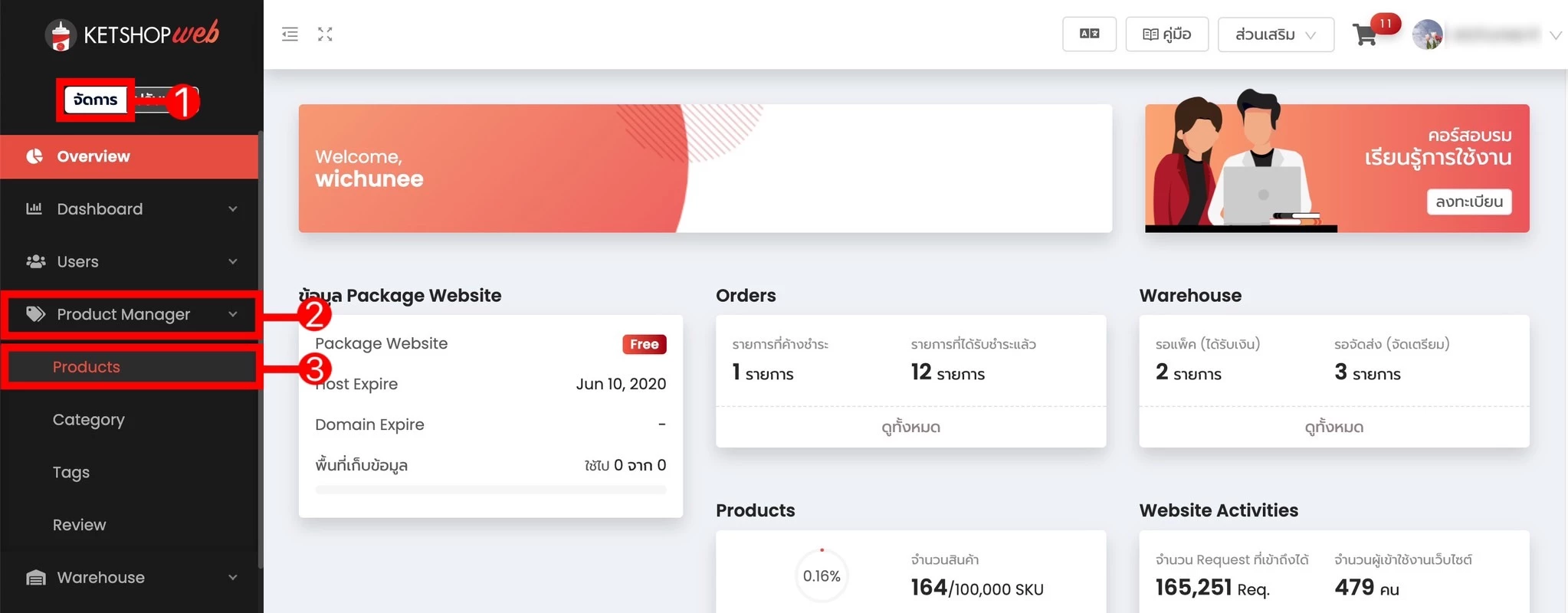Click ดูทั้งหมด under Orders
Screen dimensions: 1568x613
910,427
